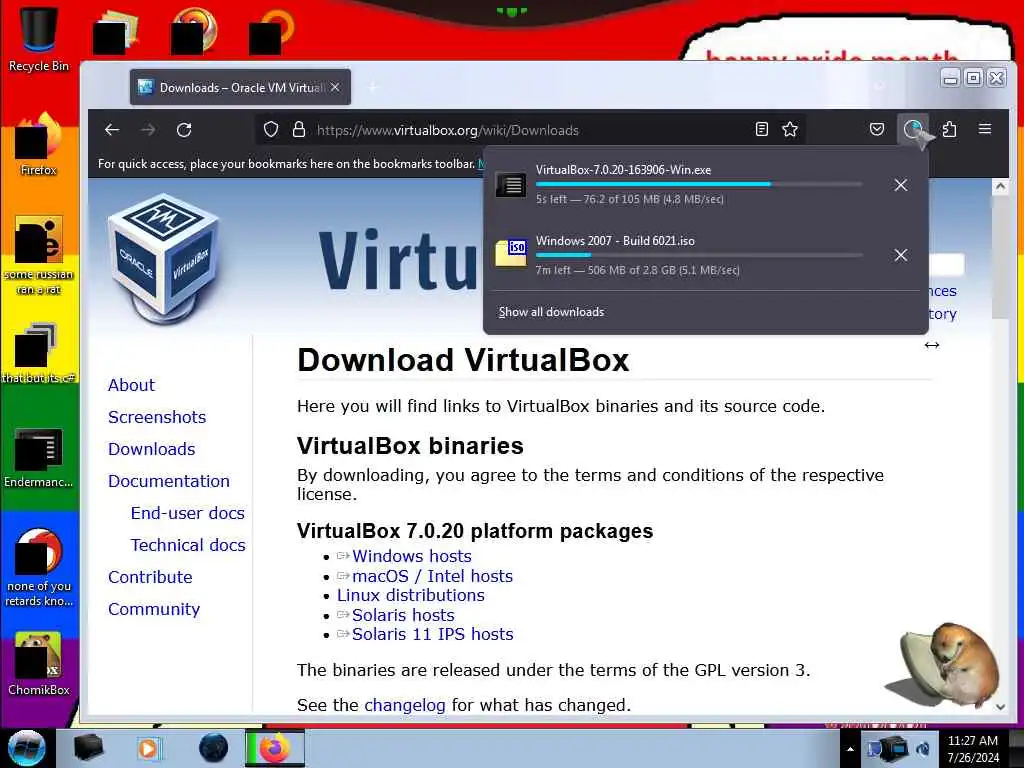Screen dimensions: 1024x768
Task: Open the Contribute sidebar link
Action: [150, 577]
